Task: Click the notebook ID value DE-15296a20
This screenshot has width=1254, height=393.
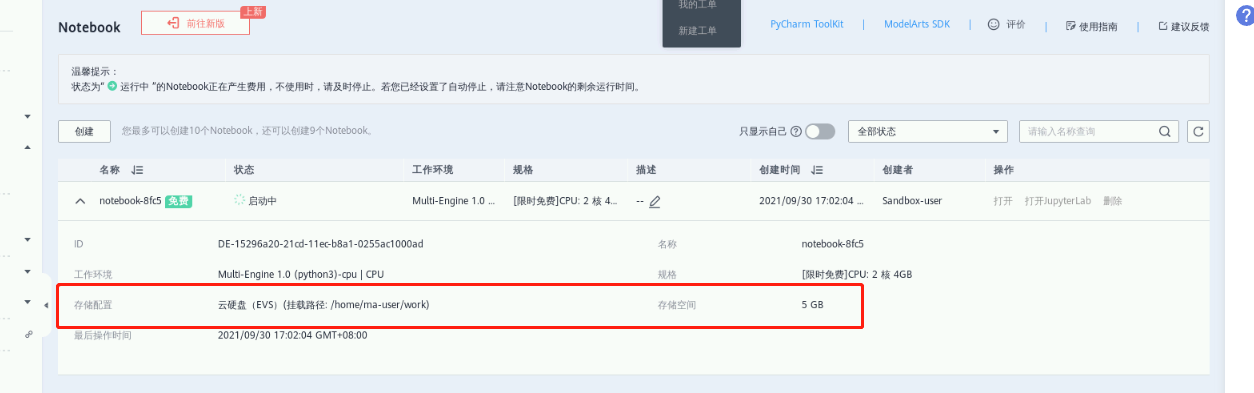Action: [321, 244]
